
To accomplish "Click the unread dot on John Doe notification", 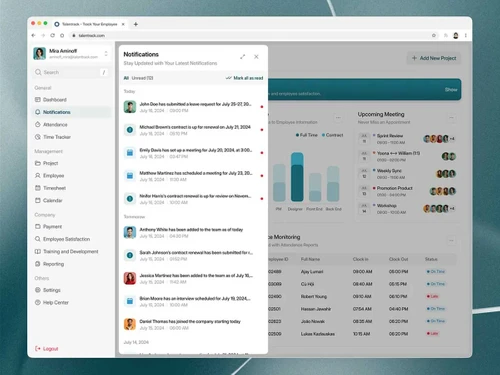I will pyautogui.click(x=262, y=107).
